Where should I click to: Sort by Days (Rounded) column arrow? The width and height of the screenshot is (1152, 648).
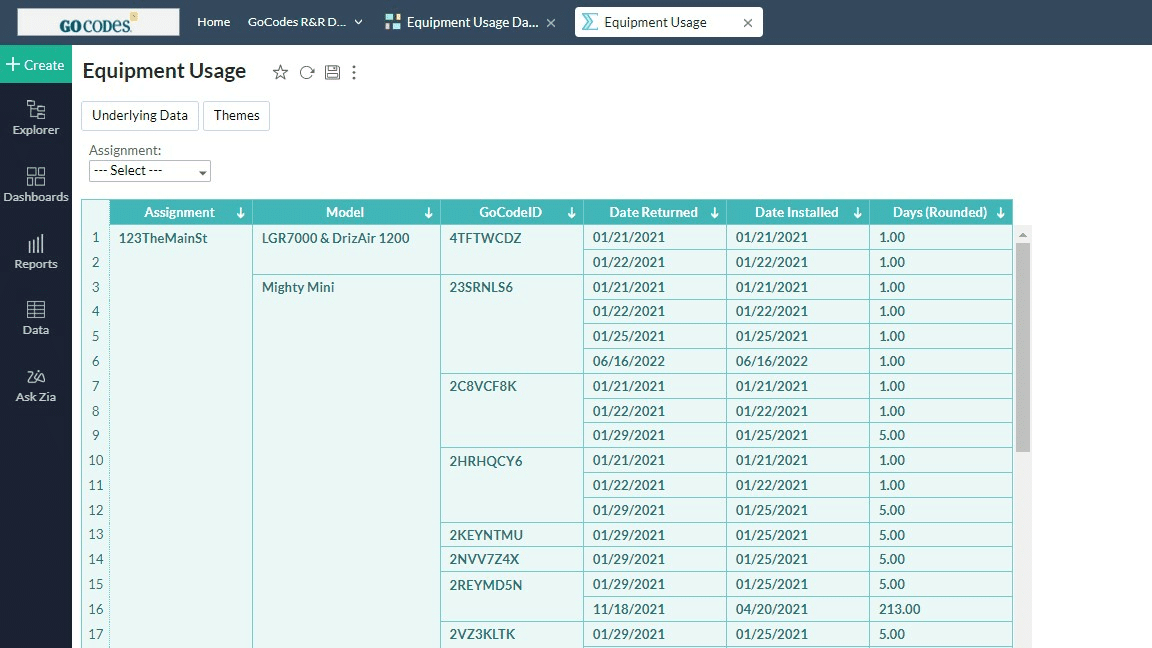999,213
